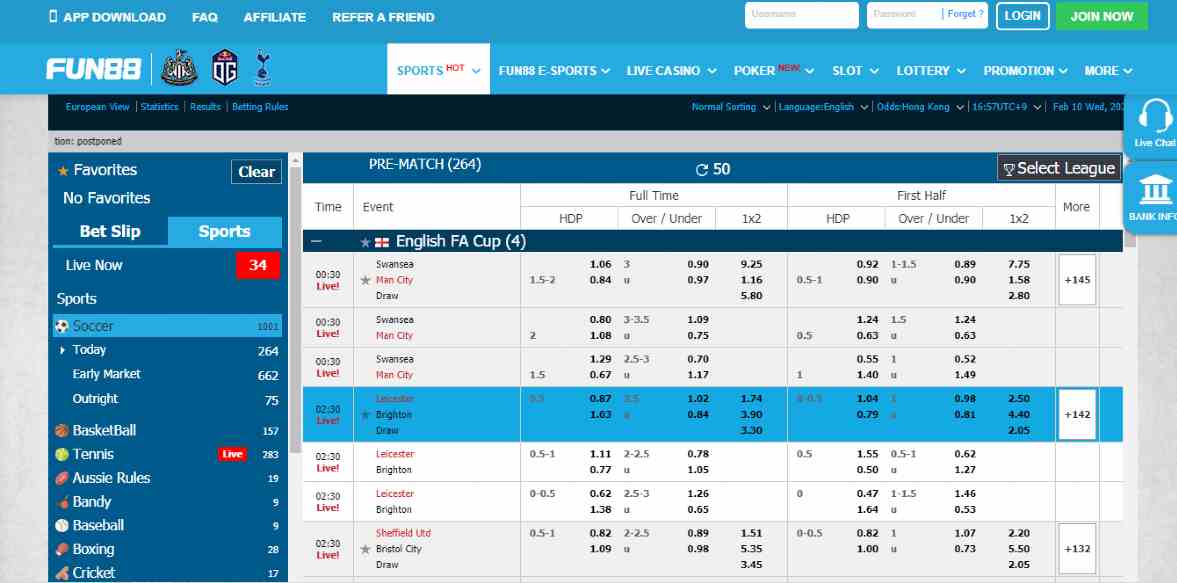This screenshot has height=583, width=1177.
Task: Open the APP DOWNLOAD link
Action: [x=114, y=17]
